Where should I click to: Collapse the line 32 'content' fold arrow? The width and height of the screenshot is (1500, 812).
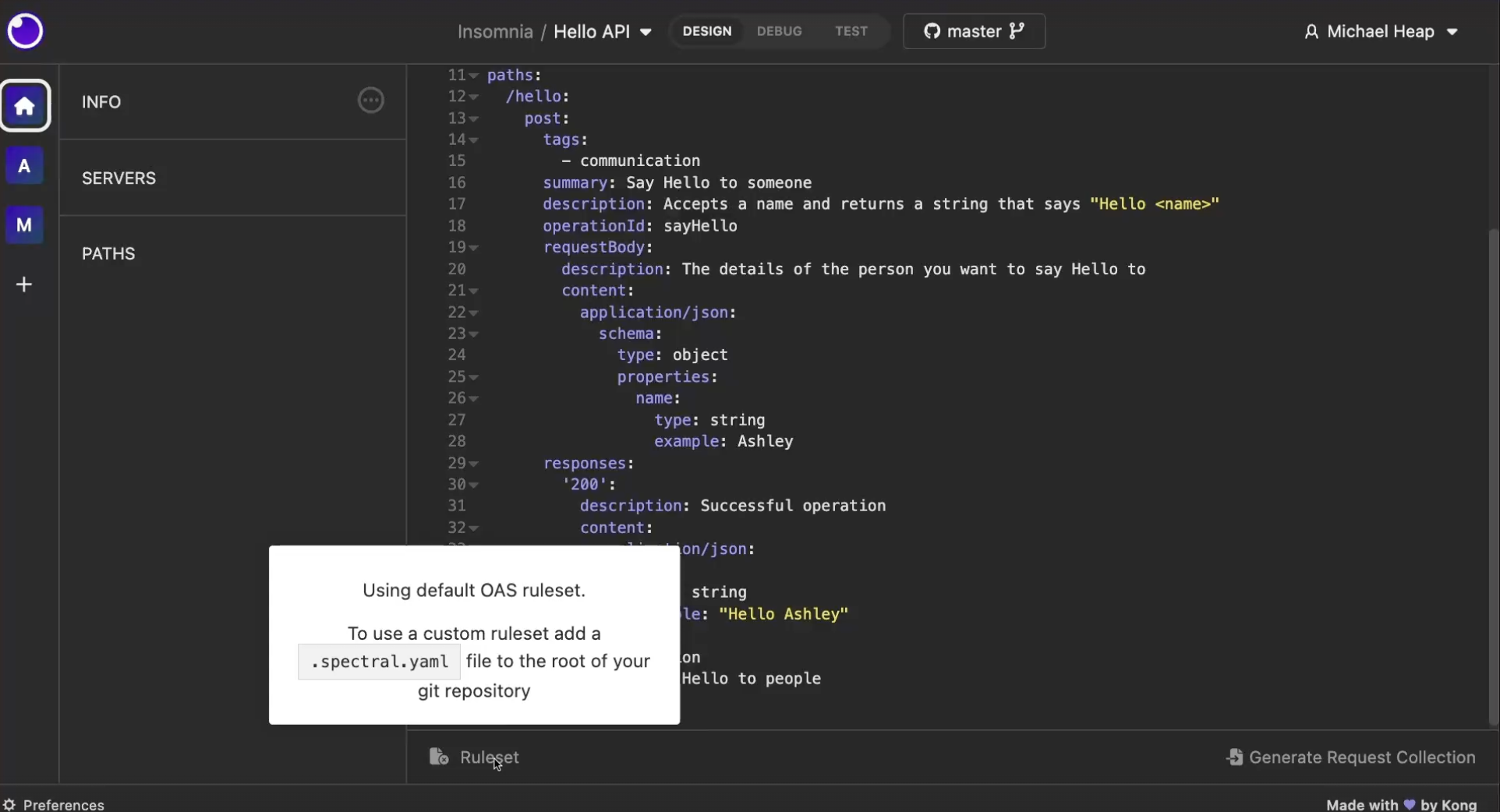coord(473,528)
